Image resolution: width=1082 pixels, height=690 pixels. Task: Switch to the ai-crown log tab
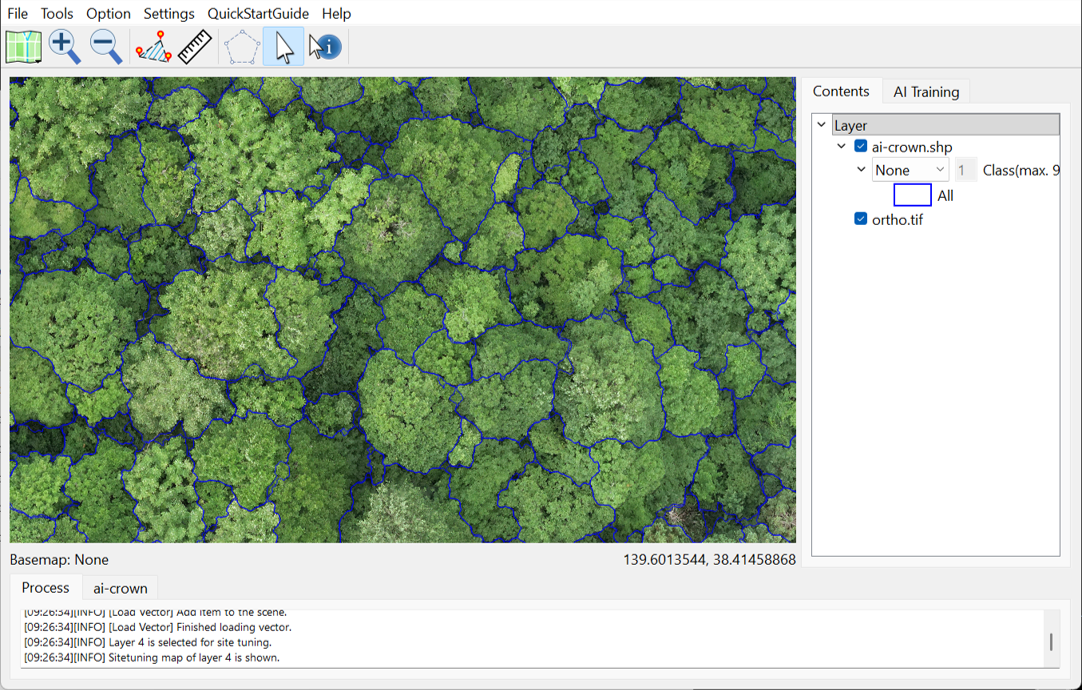[x=120, y=588]
